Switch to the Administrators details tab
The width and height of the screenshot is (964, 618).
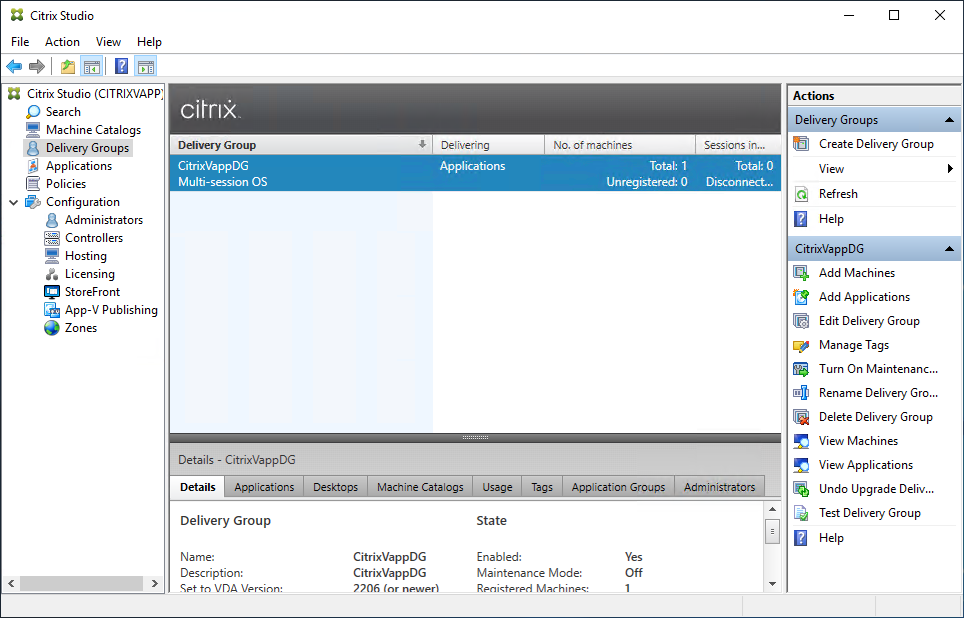point(719,486)
